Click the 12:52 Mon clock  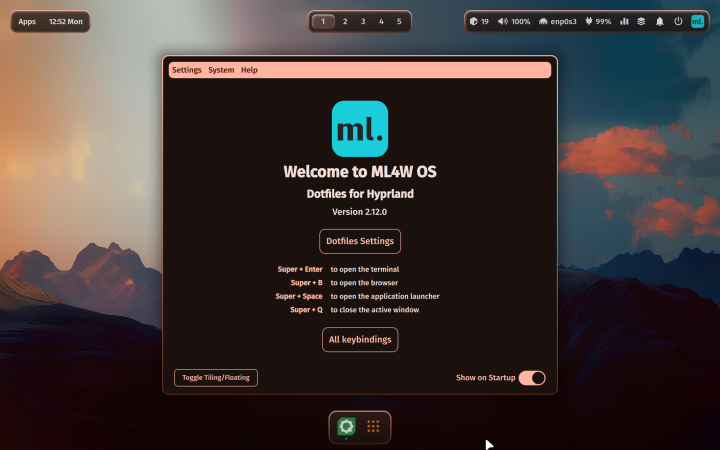click(x=66, y=22)
